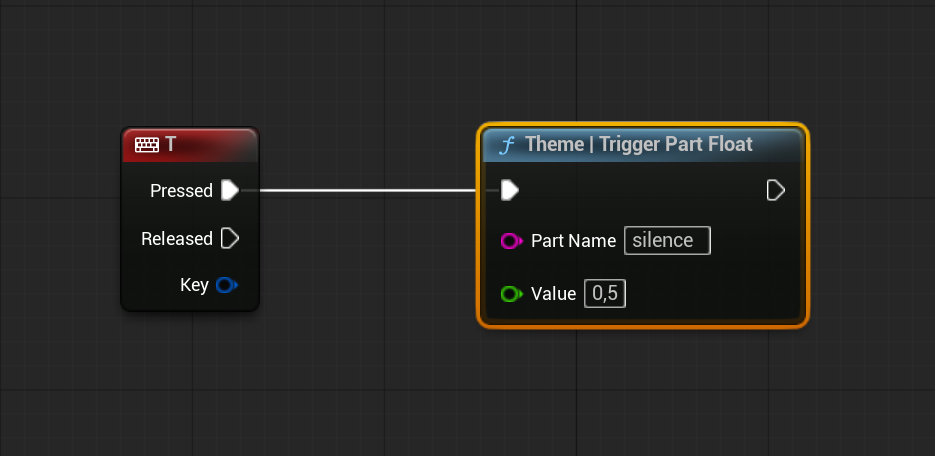
Task: Click the Part Name label
Action: [574, 241]
